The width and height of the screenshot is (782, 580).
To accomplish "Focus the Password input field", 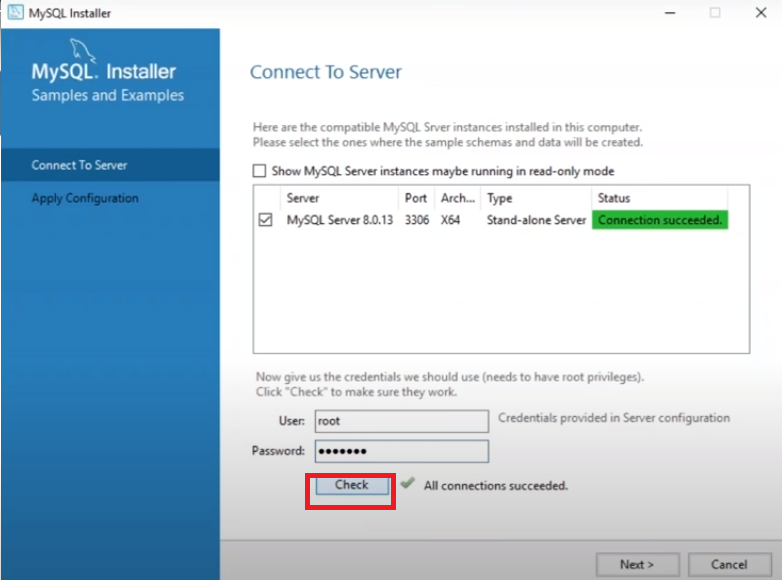I will pos(401,451).
